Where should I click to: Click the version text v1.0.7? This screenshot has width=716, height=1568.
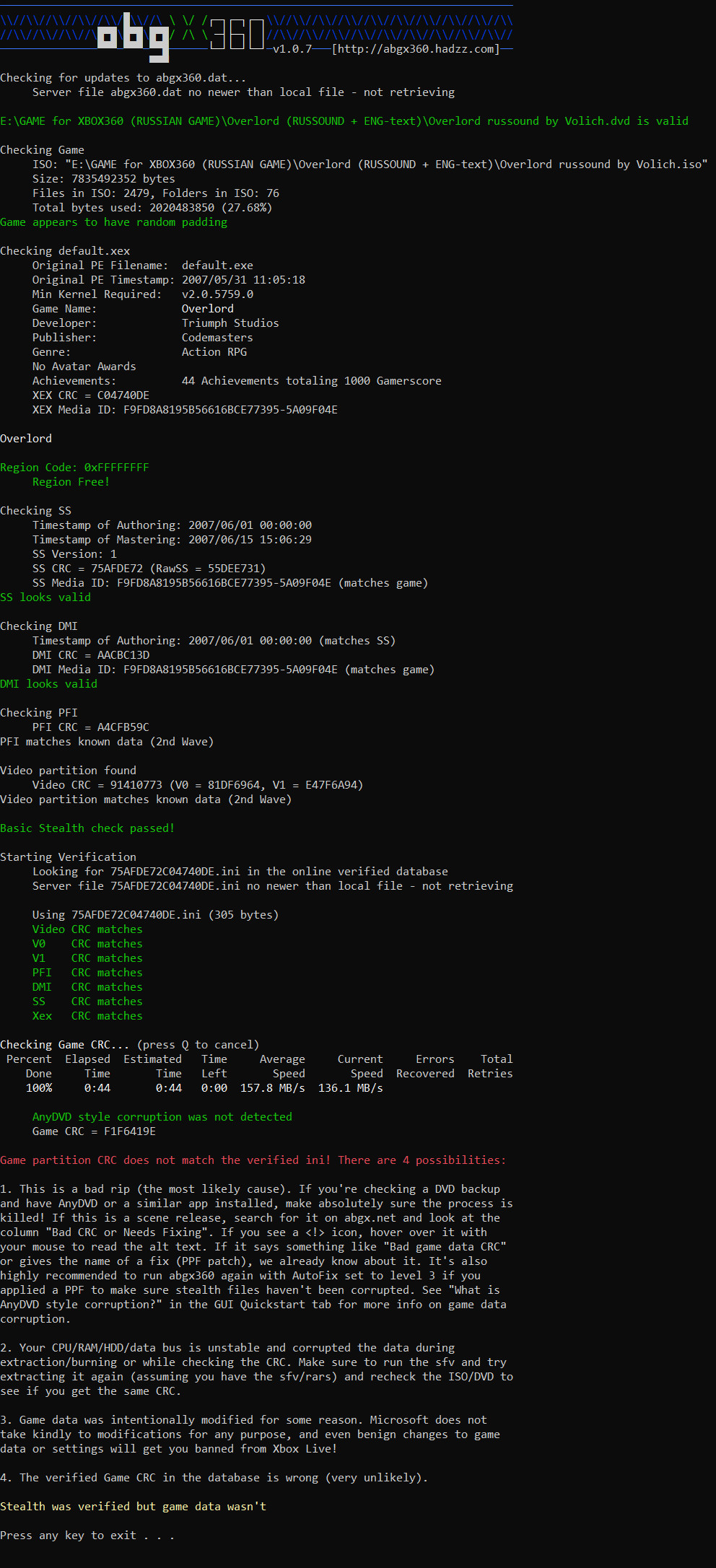(x=292, y=49)
